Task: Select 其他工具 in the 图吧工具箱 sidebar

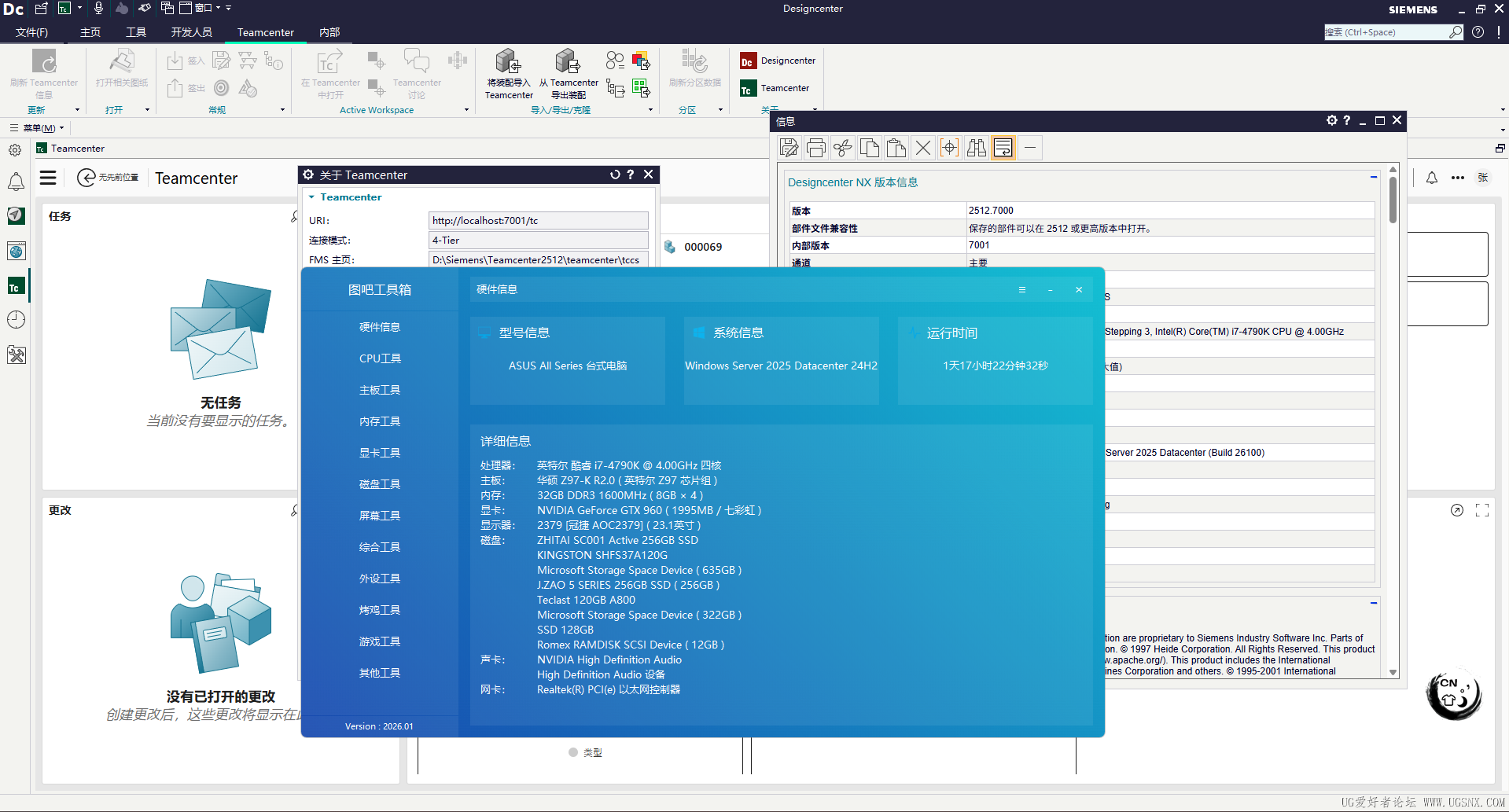Action: [380, 673]
